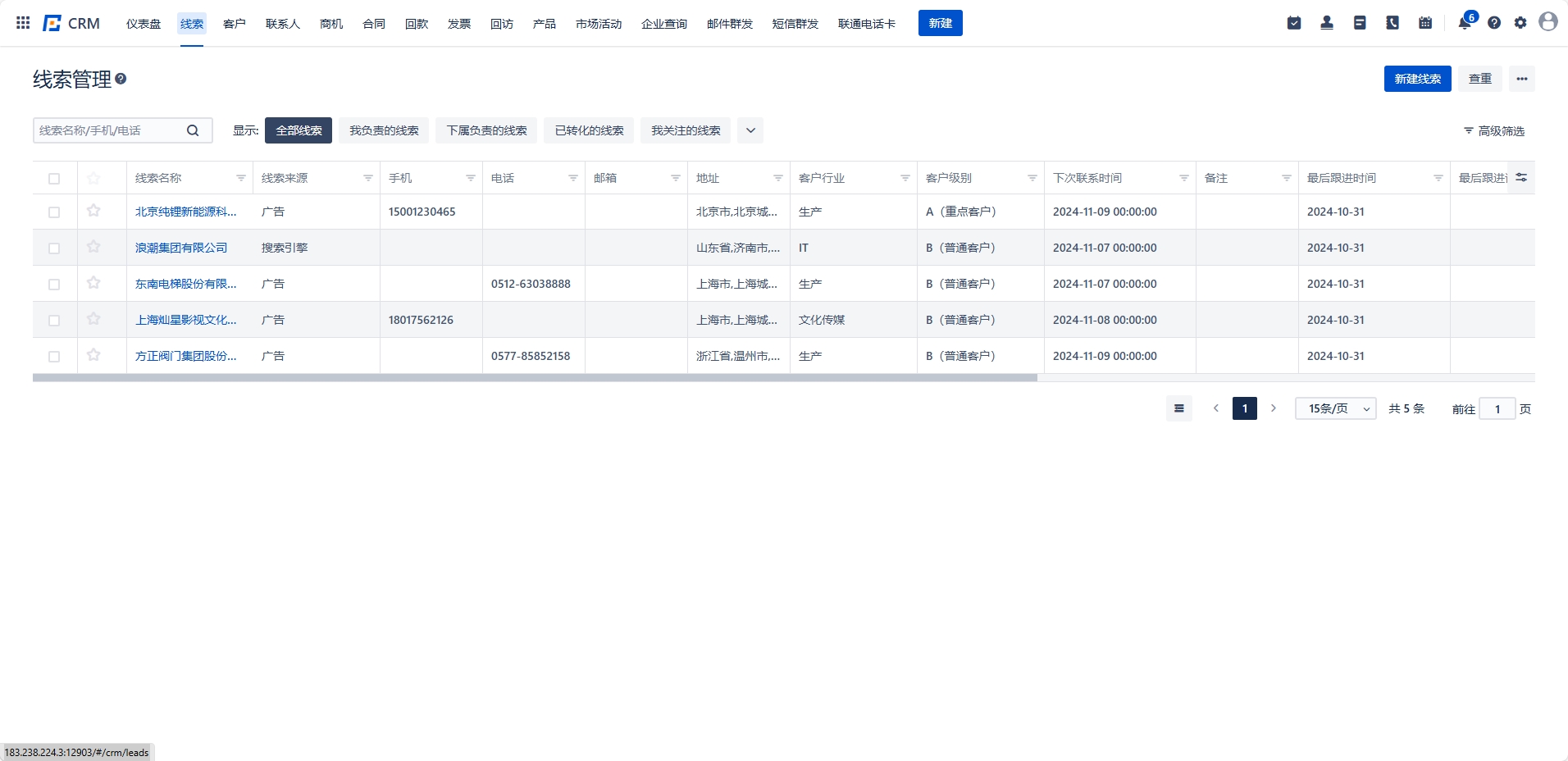
Task: Click the help icon beside 线索管理 title
Action: point(121,79)
